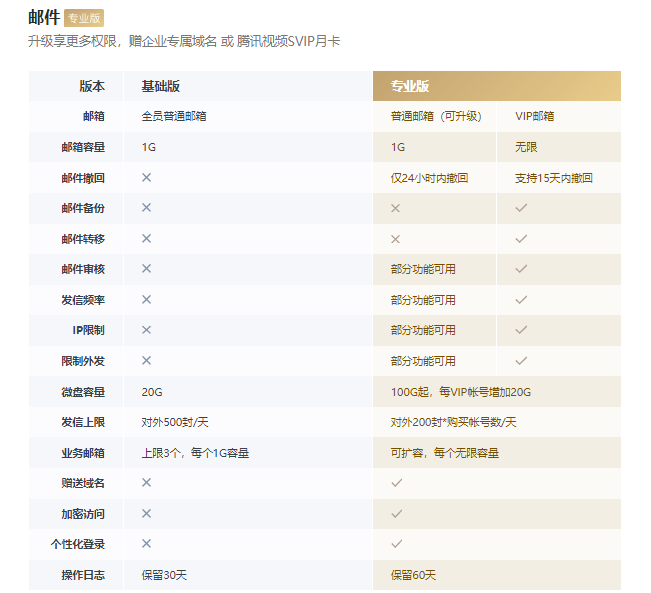Click the 专业版 badge beside the 邮件 title
Image resolution: width=651 pixels, height=593 pixels.
[83, 19]
